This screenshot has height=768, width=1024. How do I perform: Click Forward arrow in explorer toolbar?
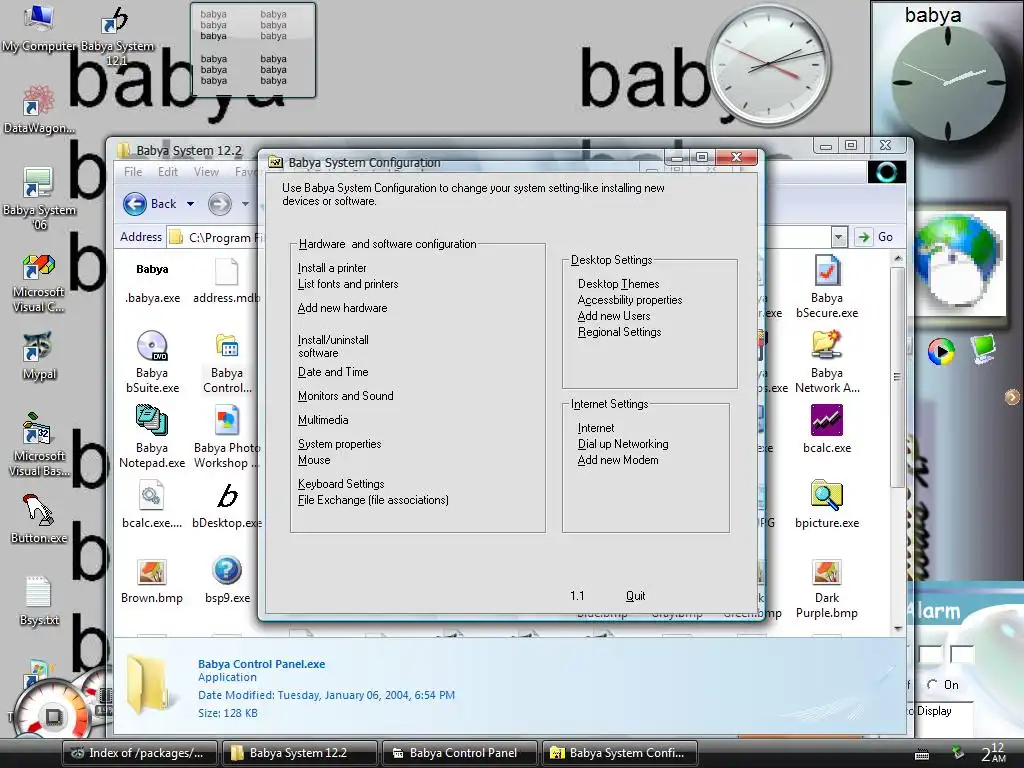point(220,204)
